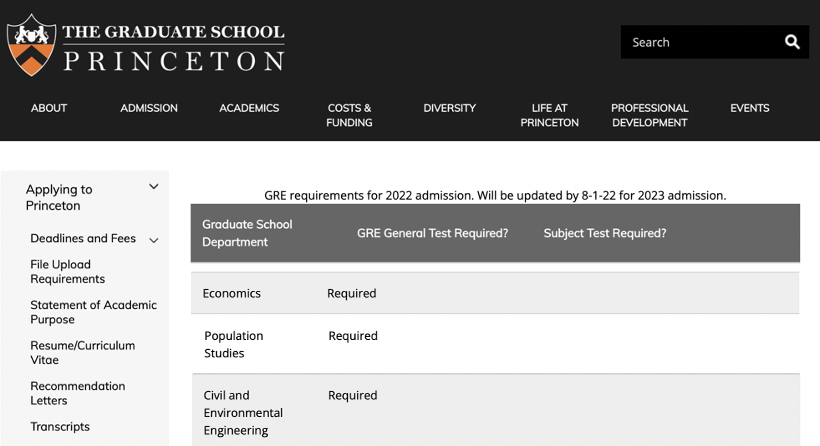
Task: Open the Costs & Funding menu
Action: coord(349,115)
